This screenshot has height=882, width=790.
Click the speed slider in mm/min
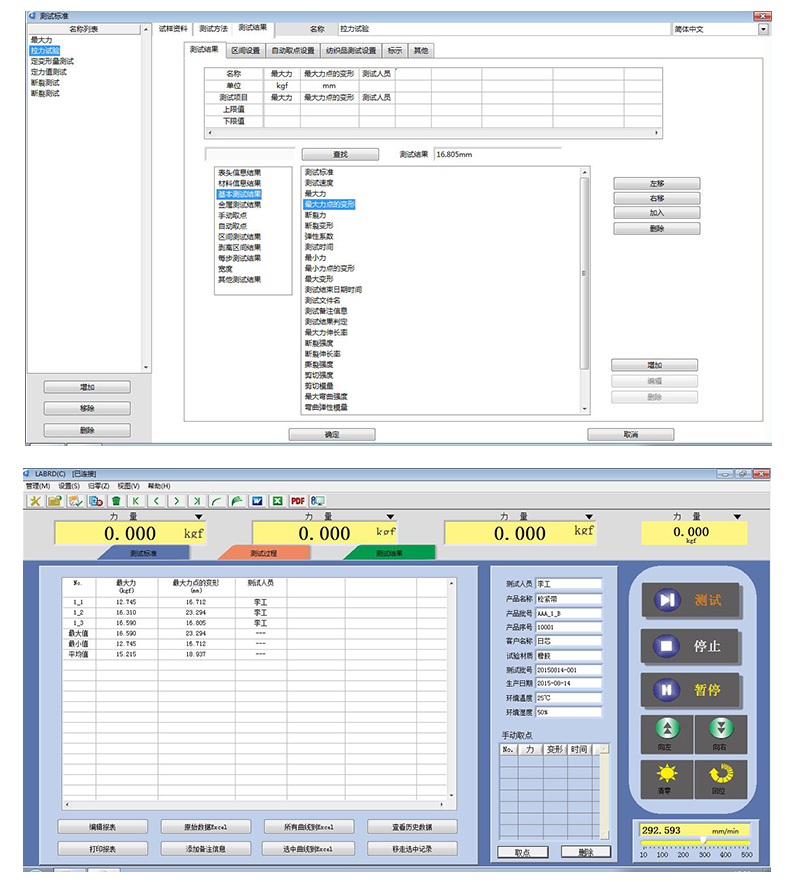click(695, 843)
